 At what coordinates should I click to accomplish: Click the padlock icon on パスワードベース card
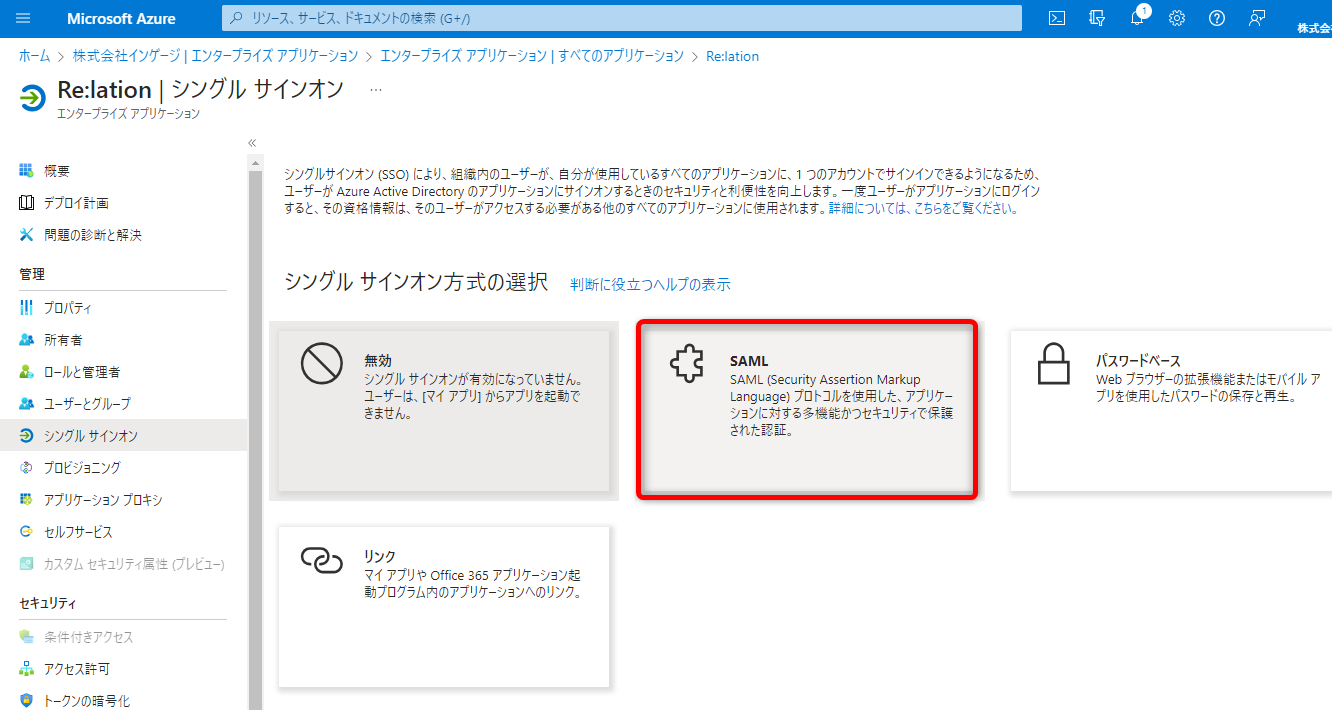tap(1054, 364)
